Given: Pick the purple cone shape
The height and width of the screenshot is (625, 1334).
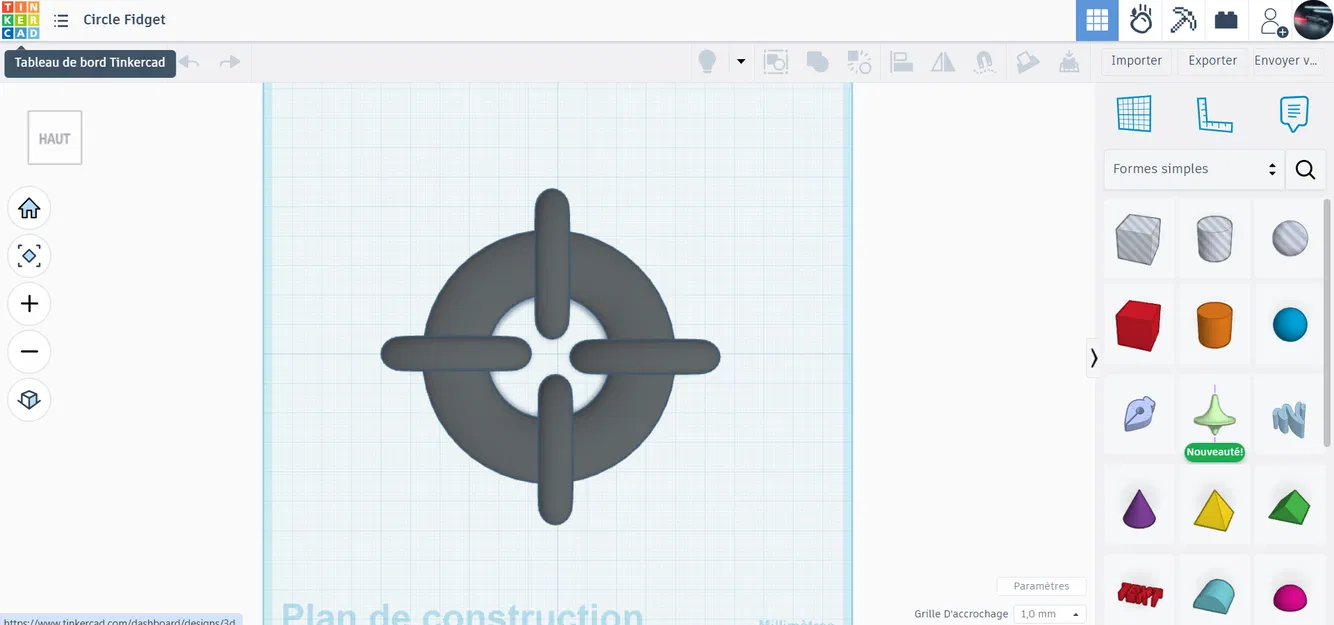Looking at the screenshot, I should (1138, 508).
